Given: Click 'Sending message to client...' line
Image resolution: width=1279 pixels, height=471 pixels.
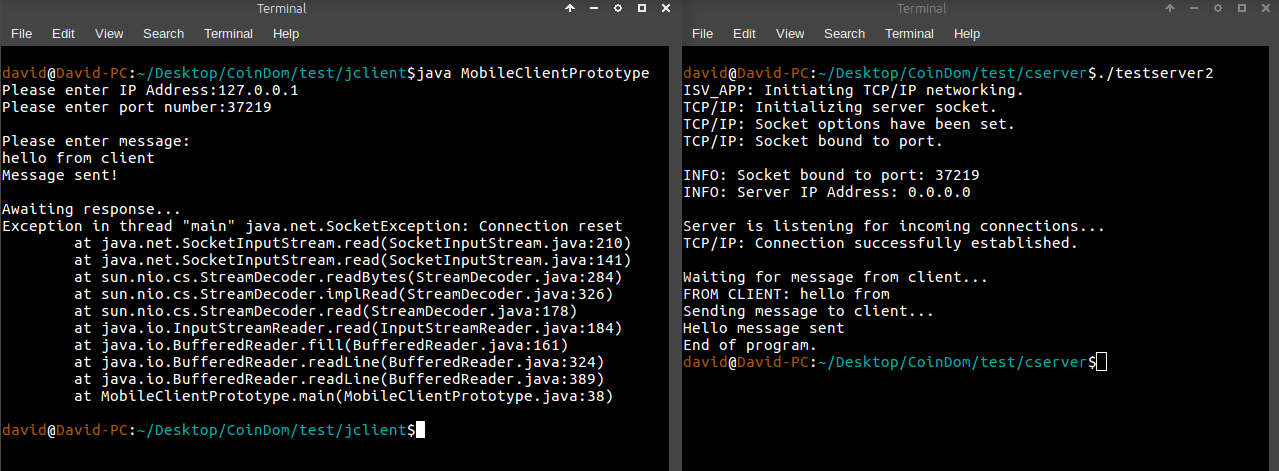Looking at the screenshot, I should tap(808, 311).
